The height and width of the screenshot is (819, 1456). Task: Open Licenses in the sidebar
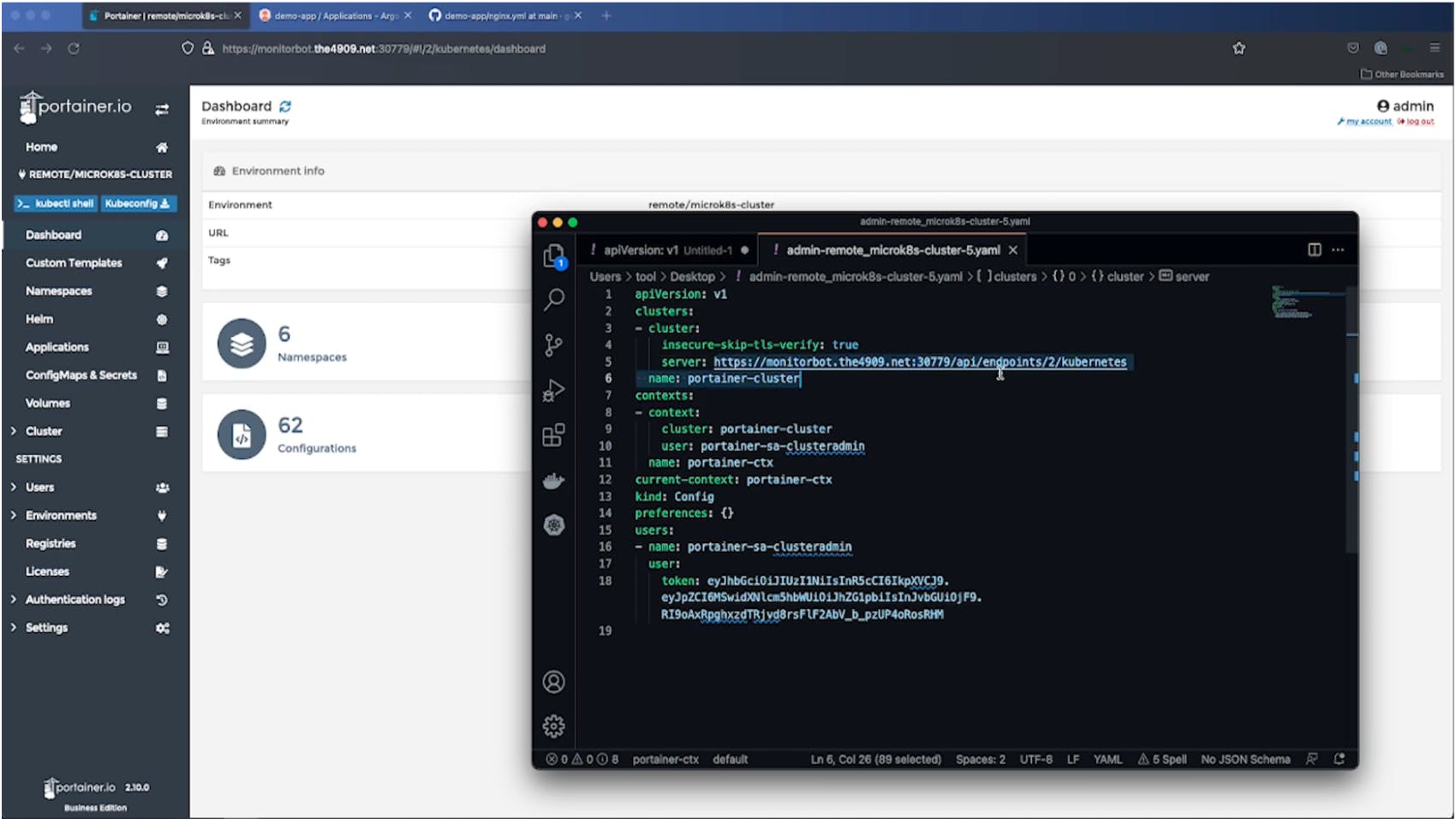point(94,571)
